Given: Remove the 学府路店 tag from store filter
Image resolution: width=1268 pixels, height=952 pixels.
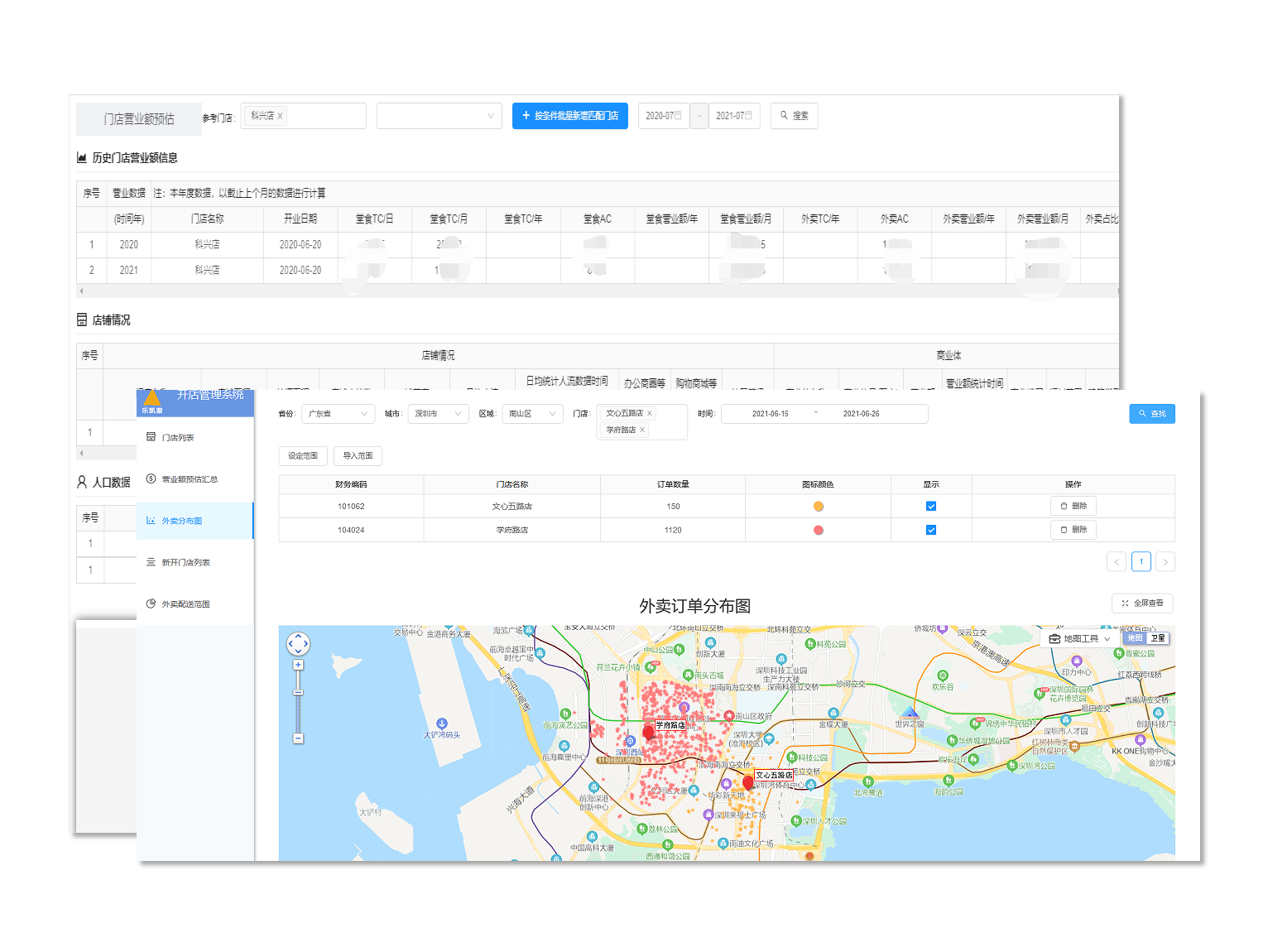Looking at the screenshot, I should tap(642, 430).
